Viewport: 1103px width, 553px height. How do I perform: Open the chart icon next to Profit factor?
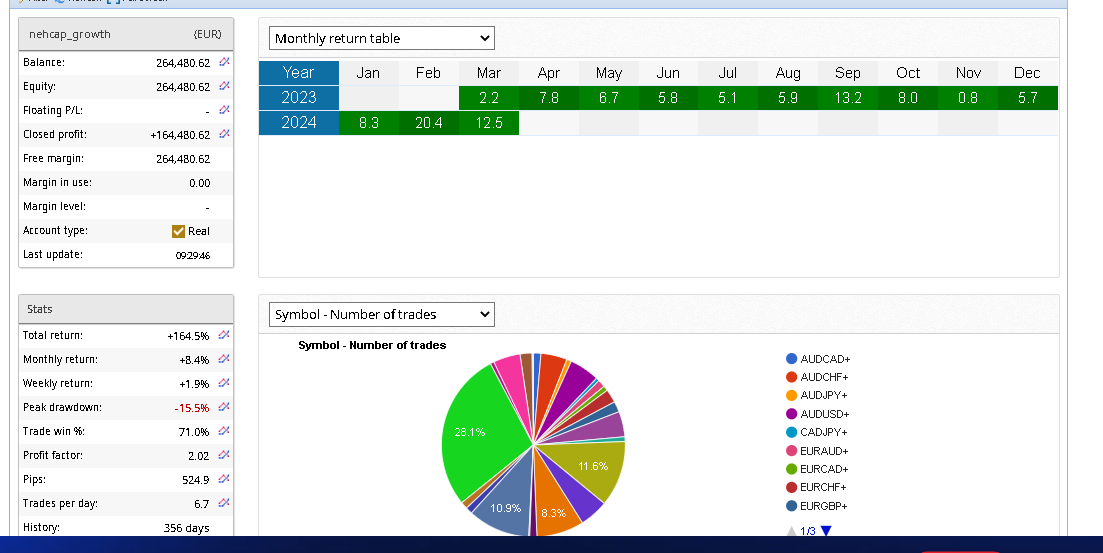pos(224,455)
